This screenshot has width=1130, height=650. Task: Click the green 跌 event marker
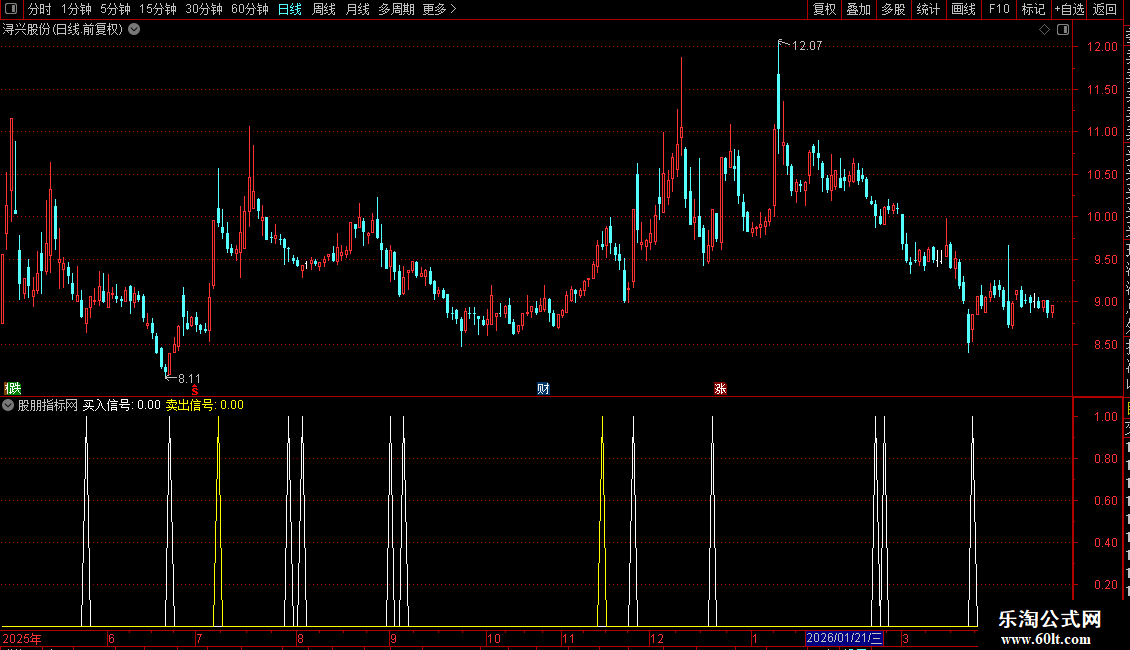point(14,388)
